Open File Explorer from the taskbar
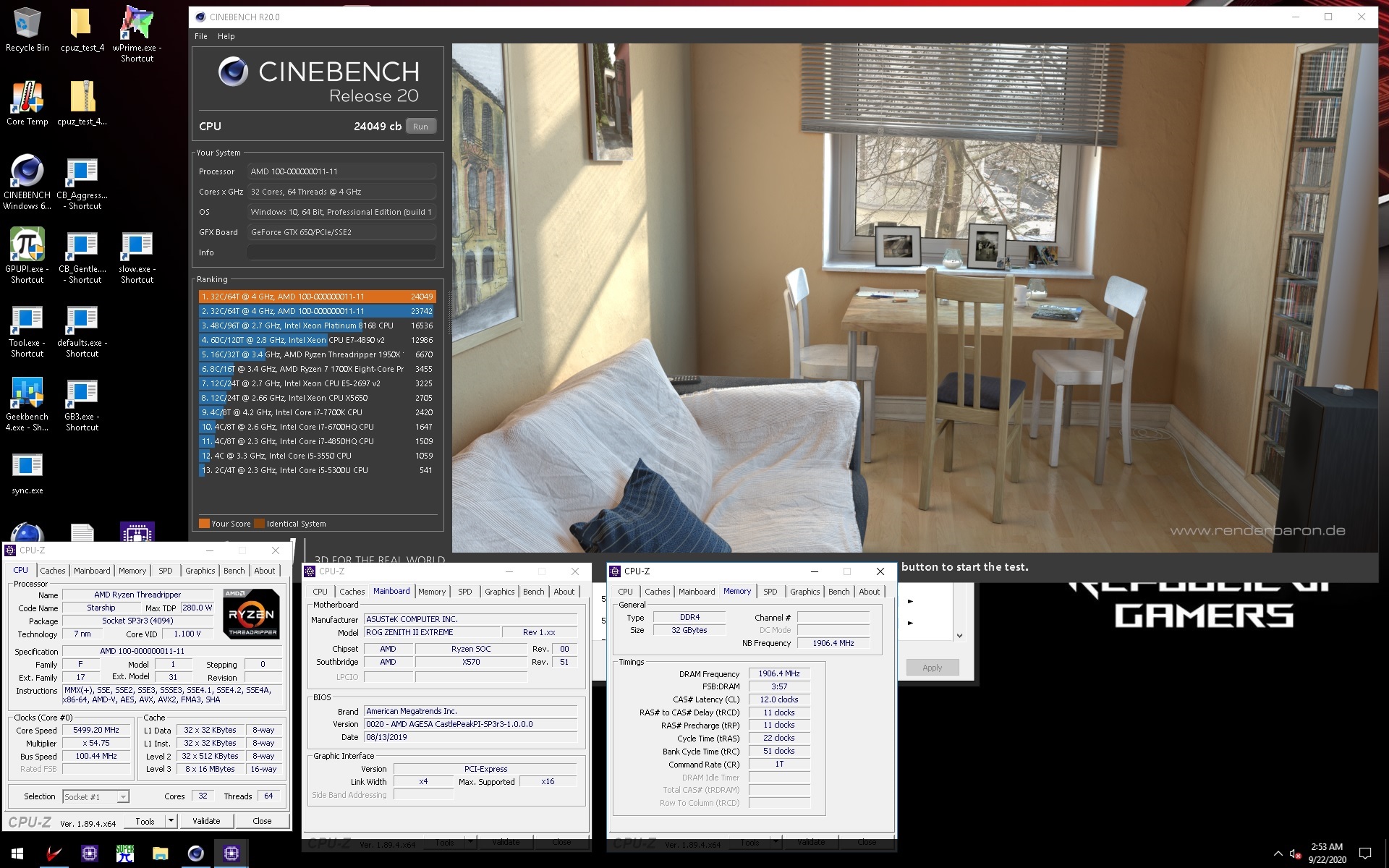Viewport: 1389px width, 868px height. [x=160, y=854]
